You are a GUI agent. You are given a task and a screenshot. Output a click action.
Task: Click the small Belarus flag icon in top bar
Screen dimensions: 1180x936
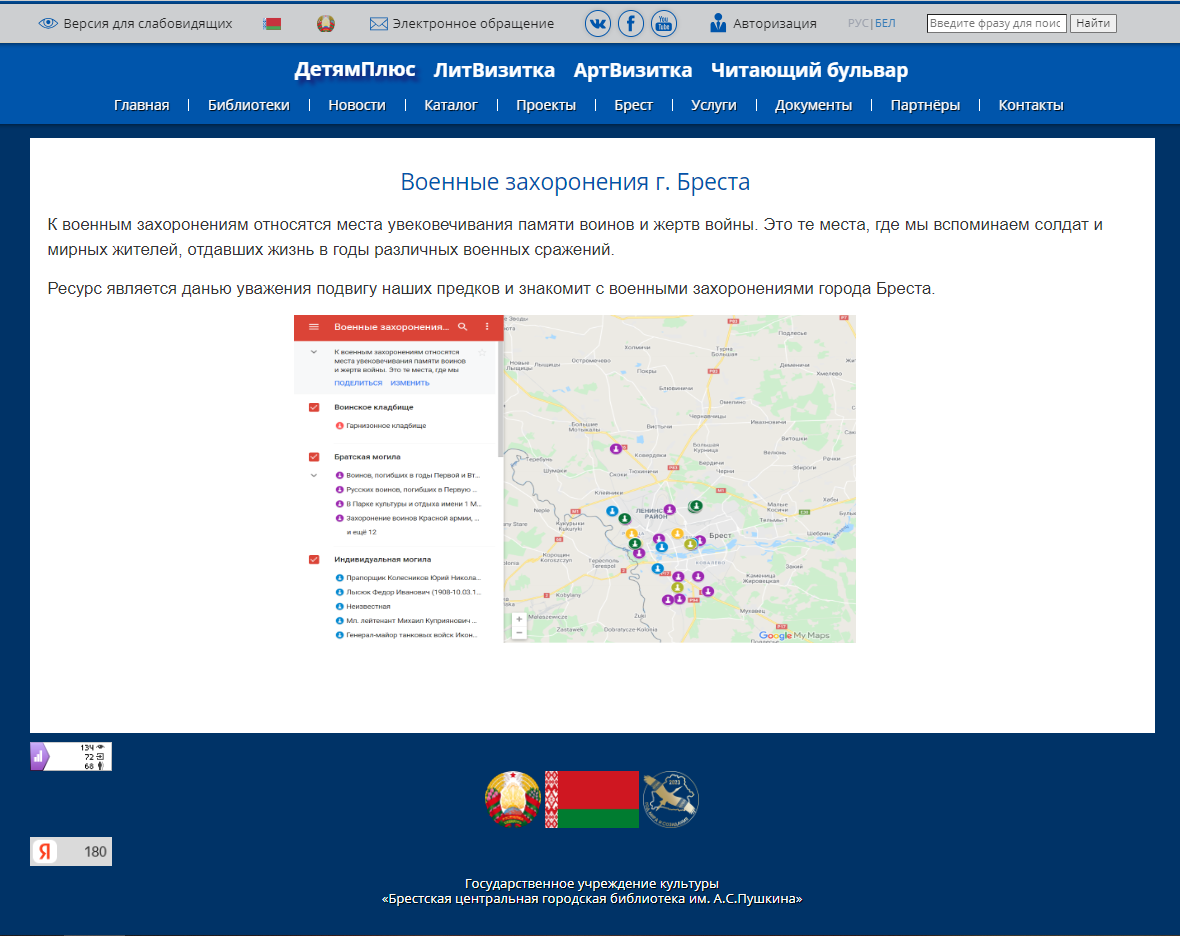(x=272, y=23)
